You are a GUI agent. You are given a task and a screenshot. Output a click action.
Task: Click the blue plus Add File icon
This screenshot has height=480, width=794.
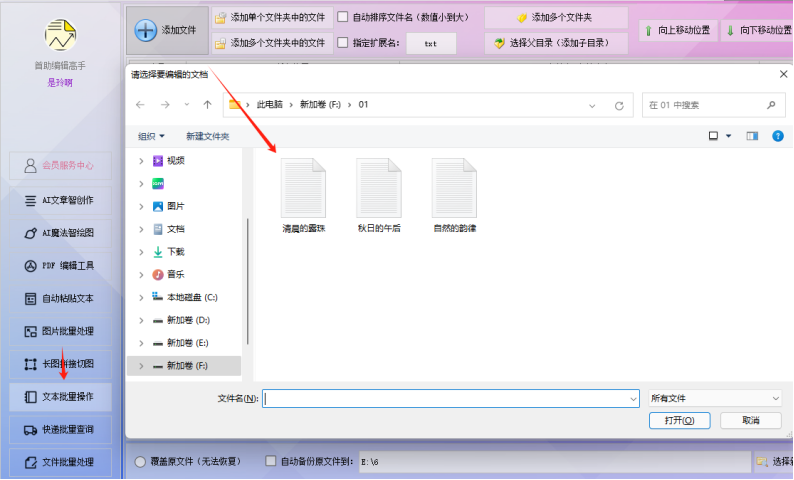(145, 30)
